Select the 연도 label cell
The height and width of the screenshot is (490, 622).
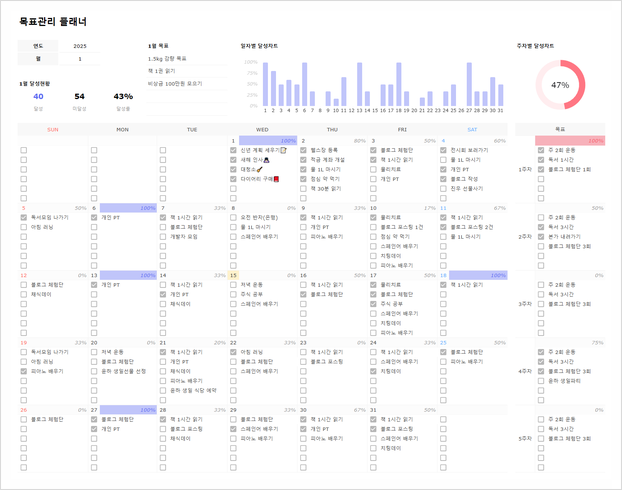coord(38,46)
